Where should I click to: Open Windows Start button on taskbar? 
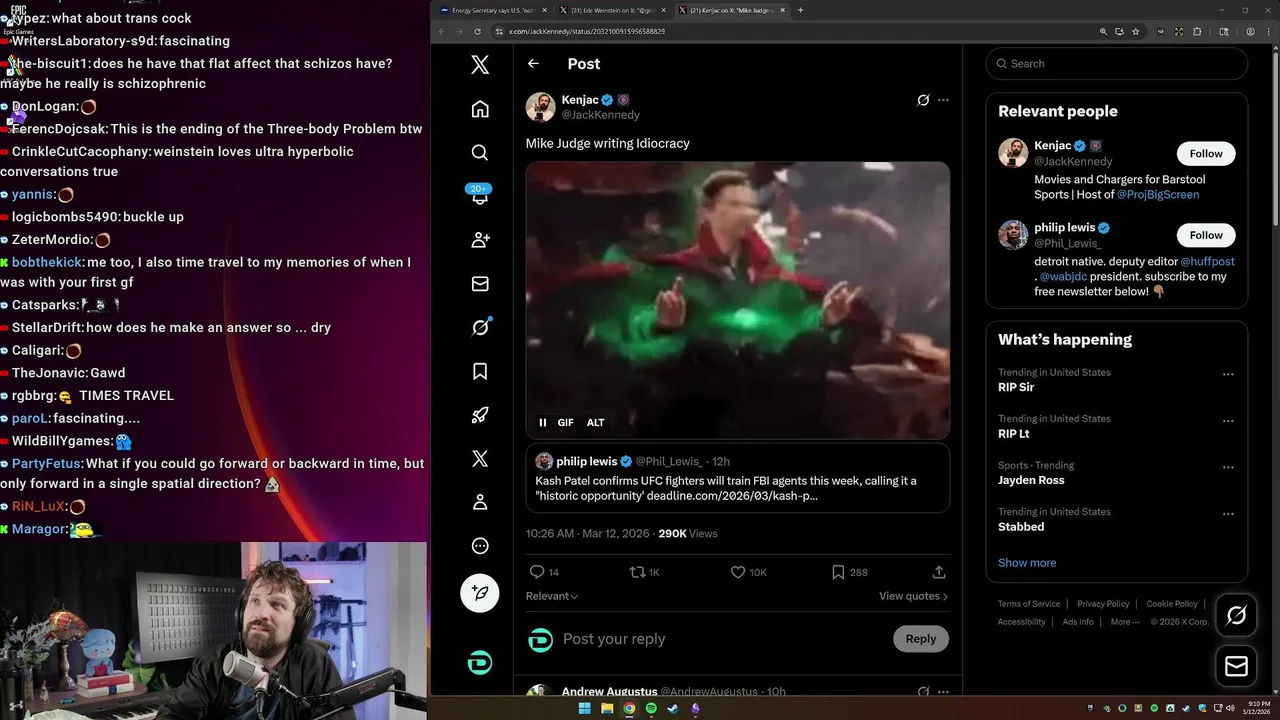tap(585, 708)
